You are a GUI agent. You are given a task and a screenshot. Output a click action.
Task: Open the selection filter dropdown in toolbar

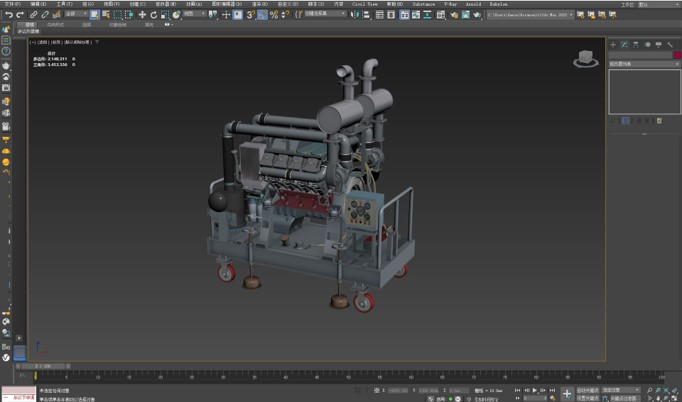(x=76, y=15)
